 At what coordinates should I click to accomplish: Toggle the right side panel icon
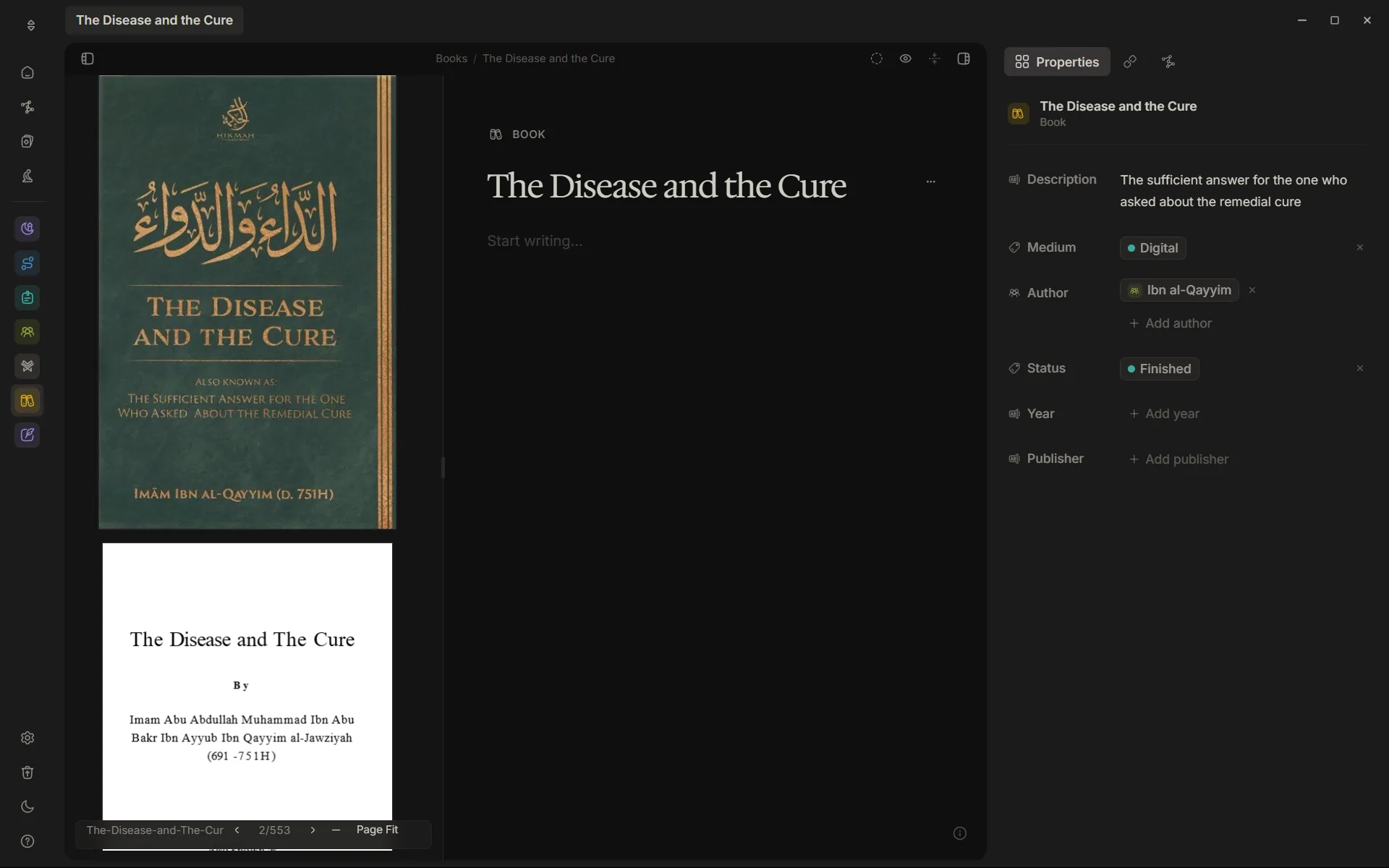[964, 59]
